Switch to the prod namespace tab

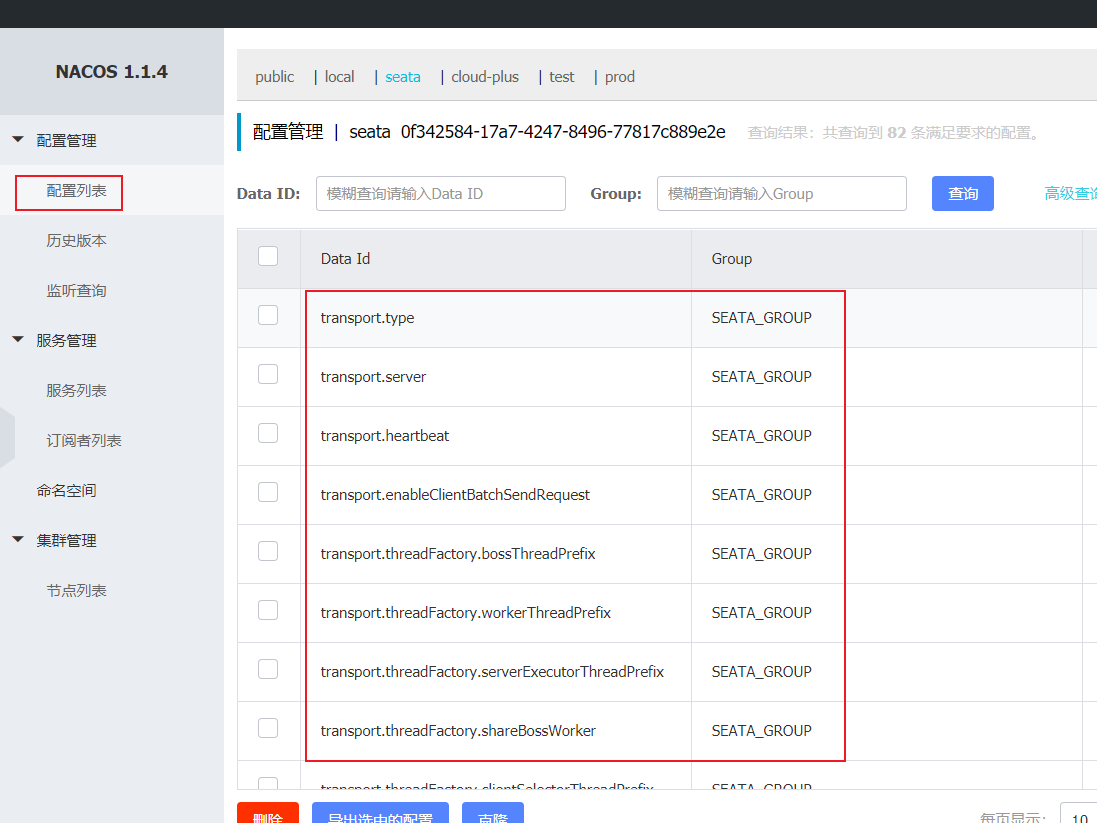coord(620,77)
